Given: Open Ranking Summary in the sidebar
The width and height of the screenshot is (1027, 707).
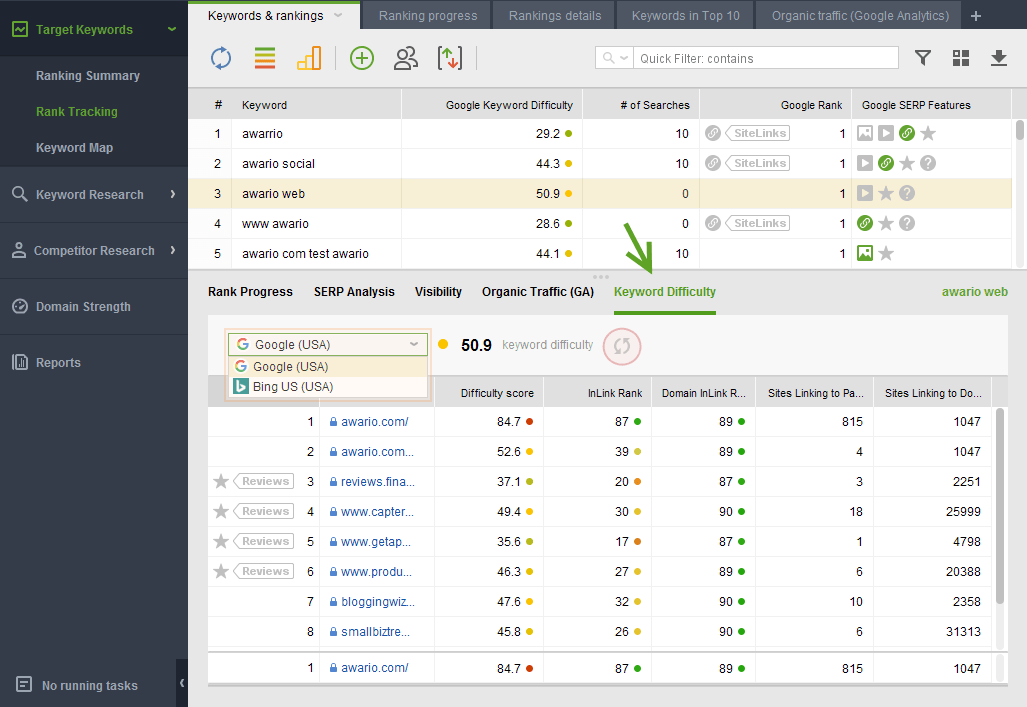Looking at the screenshot, I should click(88, 76).
